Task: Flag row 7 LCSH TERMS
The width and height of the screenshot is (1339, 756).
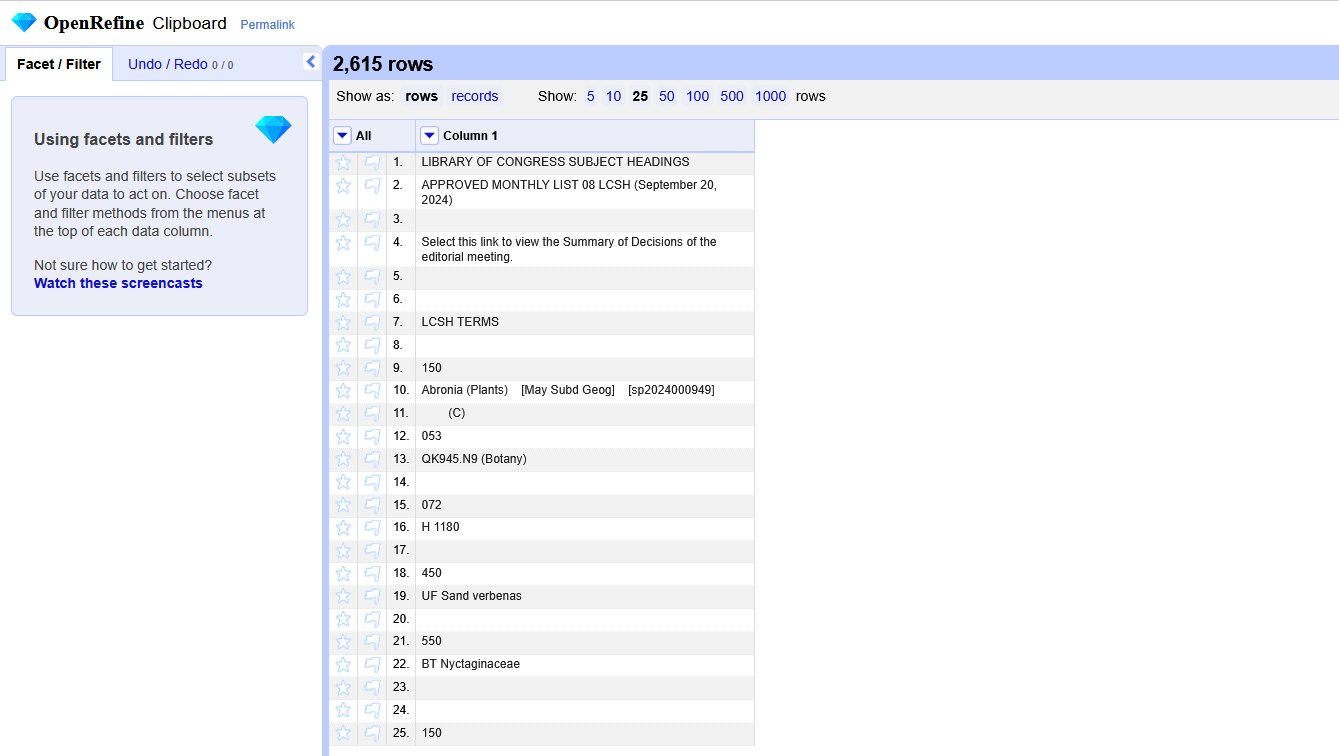Action: (x=372, y=322)
